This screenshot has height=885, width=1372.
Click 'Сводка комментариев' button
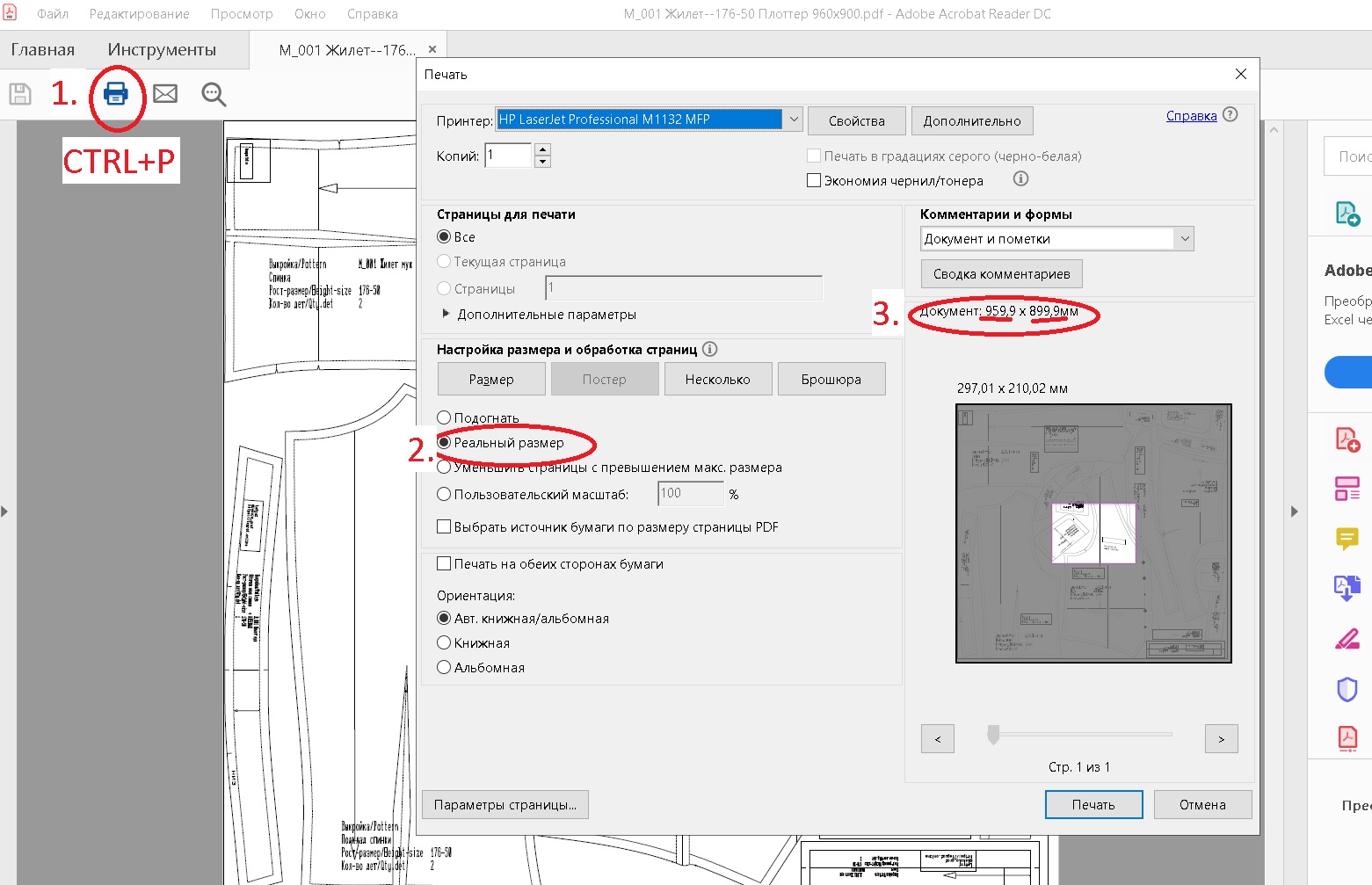(x=1001, y=273)
